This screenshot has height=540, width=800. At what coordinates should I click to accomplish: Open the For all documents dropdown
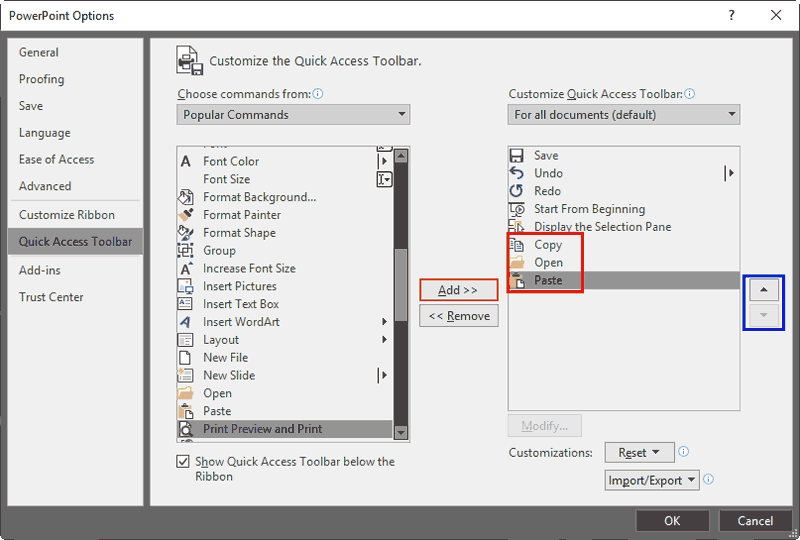pyautogui.click(x=623, y=114)
